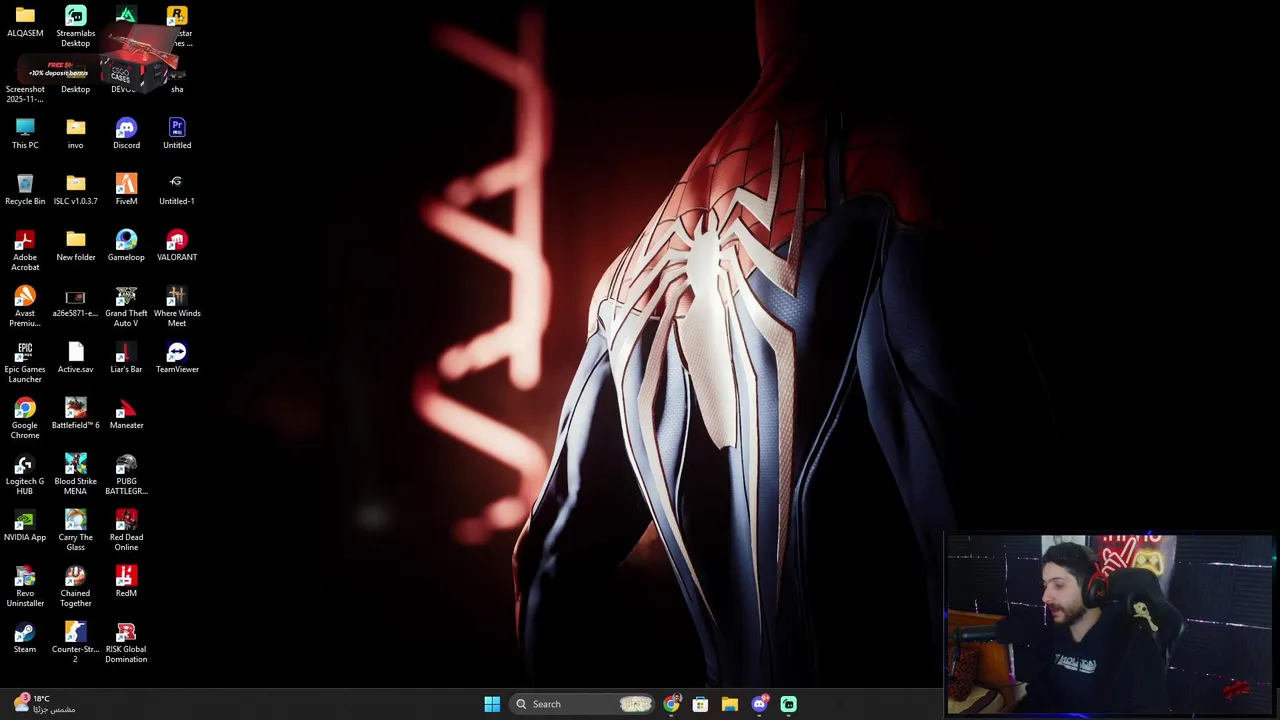This screenshot has height=720, width=1280.
Task: Select the Carry The Glass icon
Action: pyautogui.click(x=76, y=530)
